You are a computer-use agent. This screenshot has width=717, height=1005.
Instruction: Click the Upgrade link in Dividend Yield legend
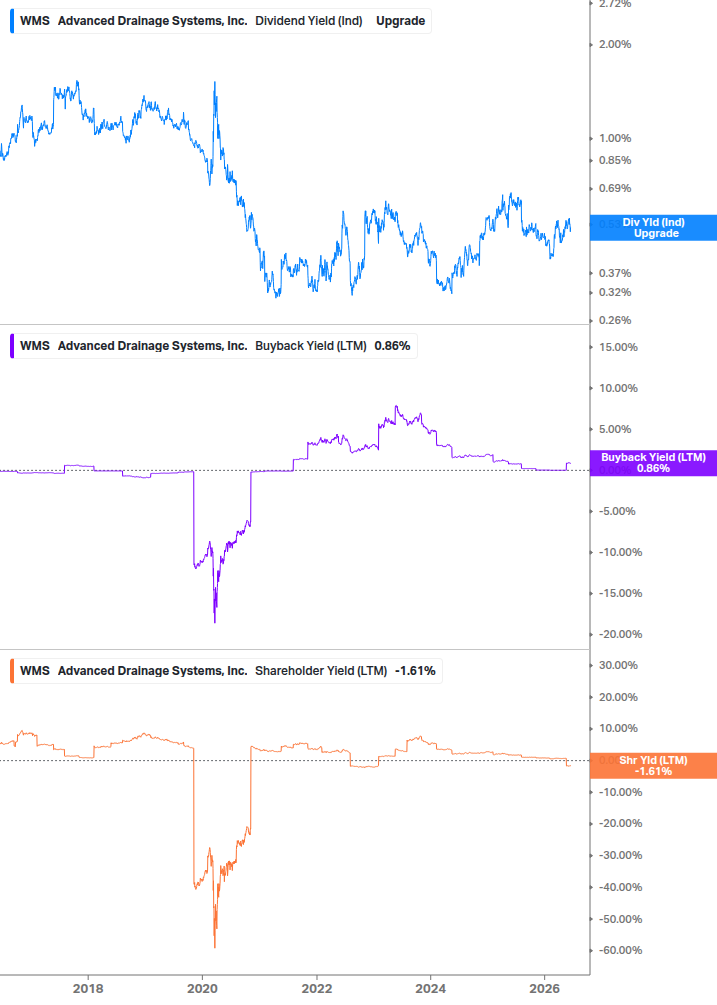pos(400,21)
